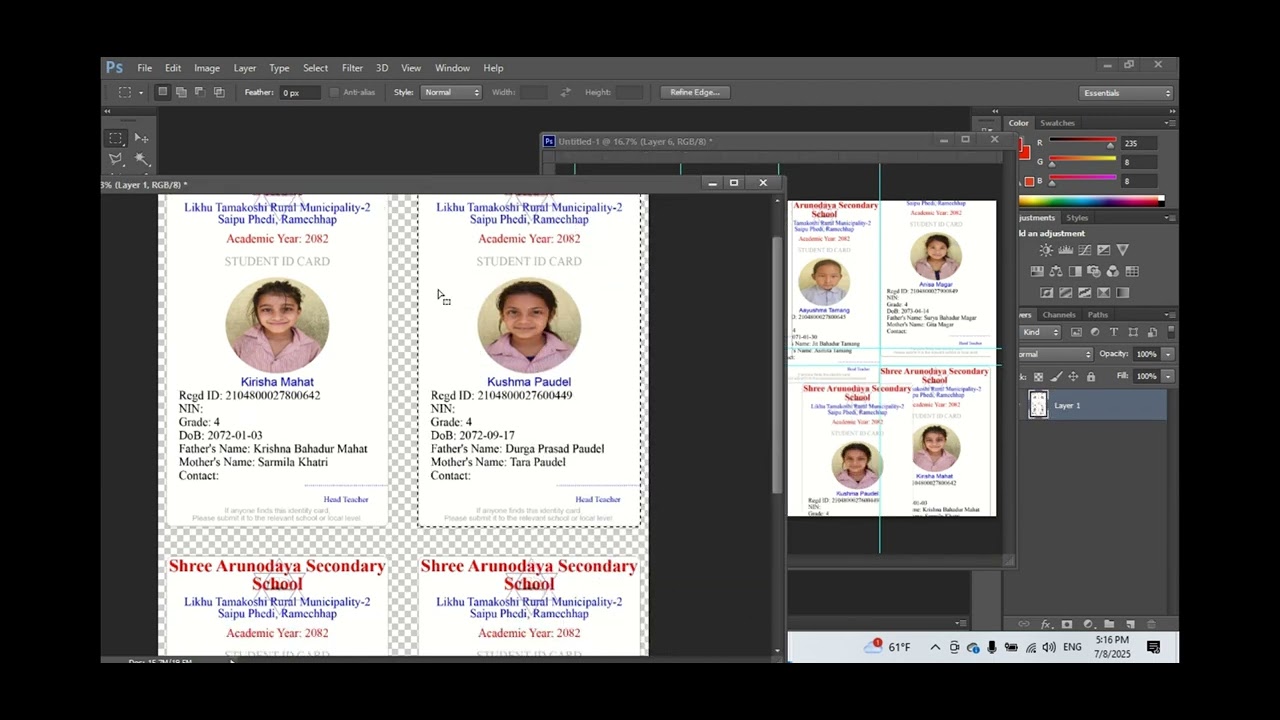Add a Vibrance adjustment
Screen dimensions: 1280x720
point(1122,250)
